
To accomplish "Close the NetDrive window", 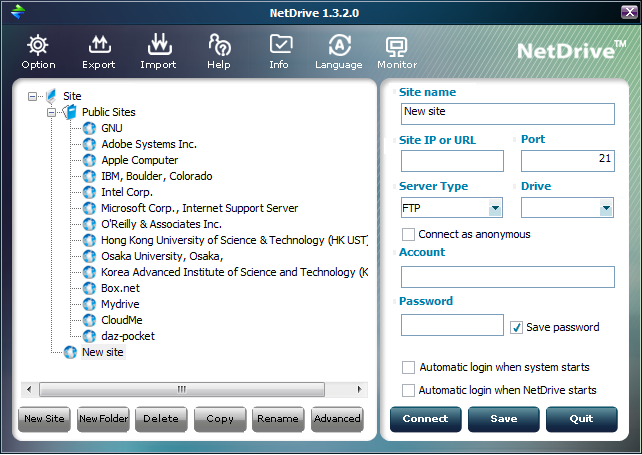I will 628,12.
